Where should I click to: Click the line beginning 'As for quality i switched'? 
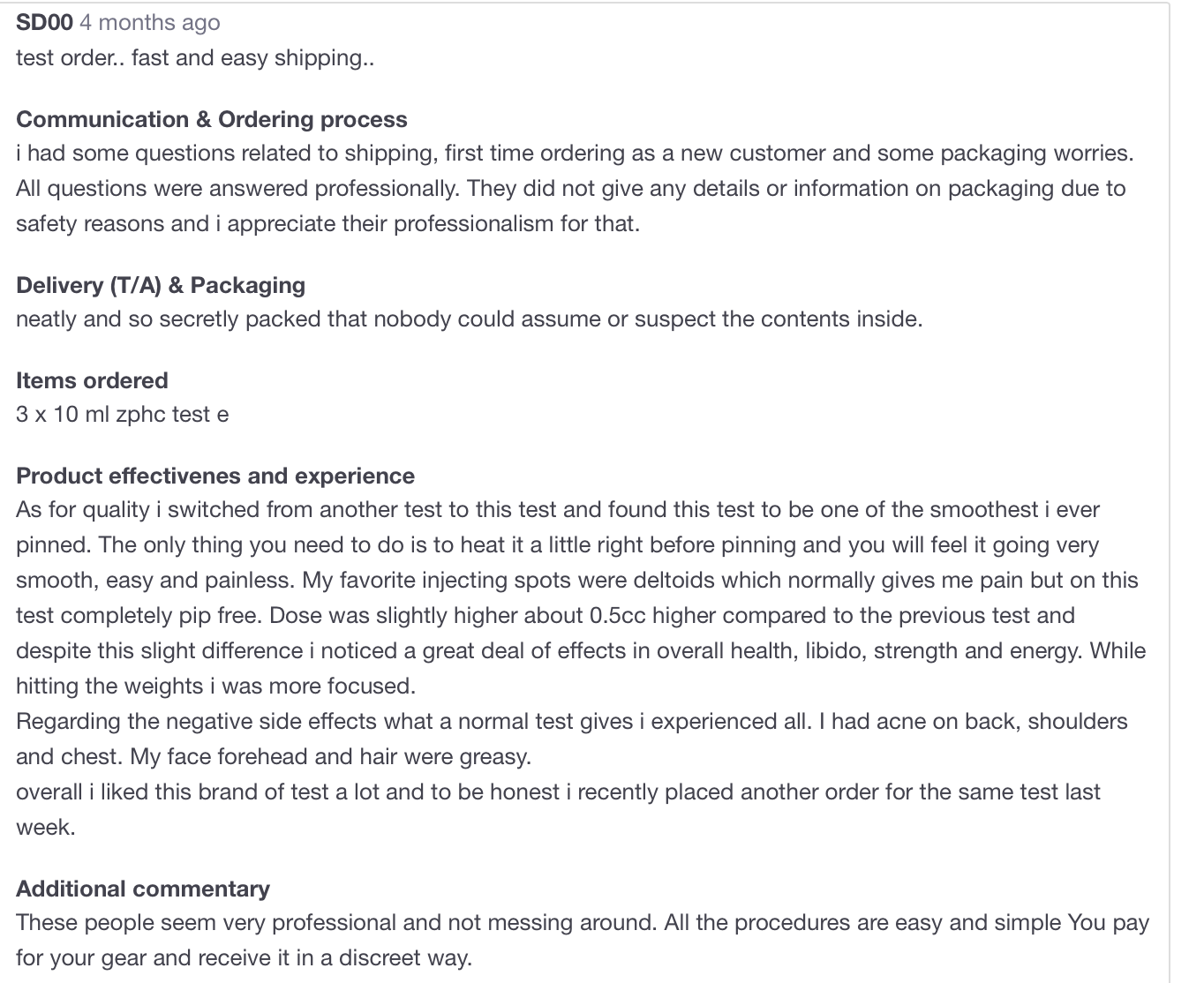click(x=558, y=509)
